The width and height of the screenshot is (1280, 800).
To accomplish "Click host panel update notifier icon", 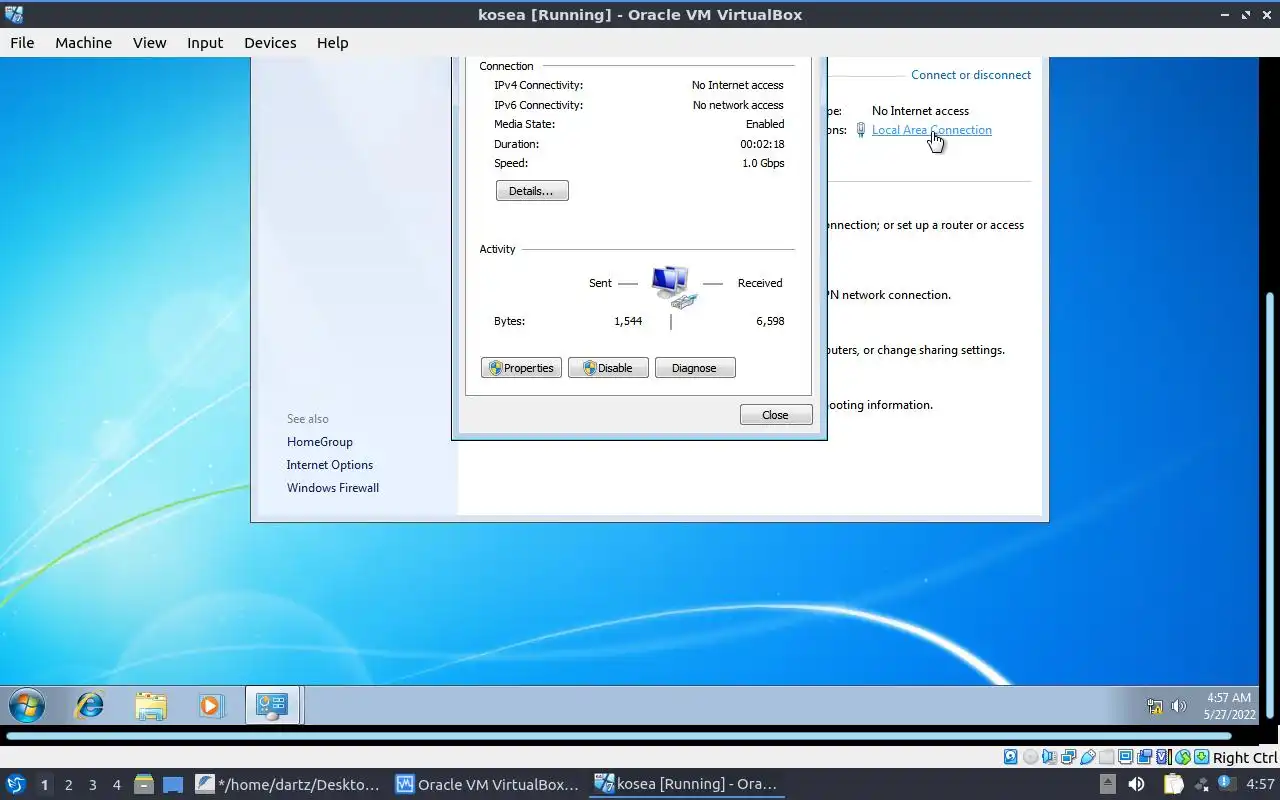I will click(1226, 783).
